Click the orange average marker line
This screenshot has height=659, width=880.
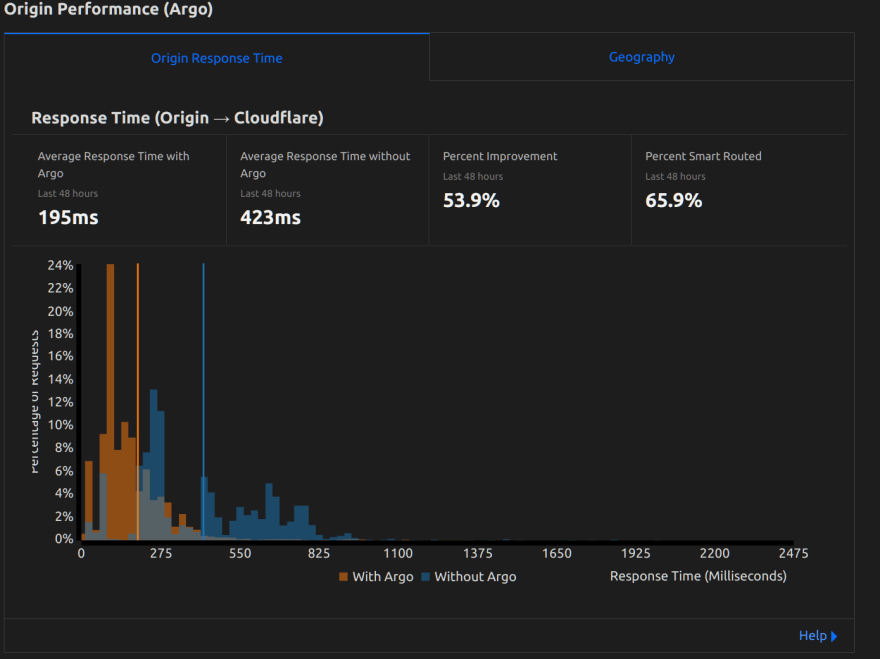pyautogui.click(x=138, y=401)
